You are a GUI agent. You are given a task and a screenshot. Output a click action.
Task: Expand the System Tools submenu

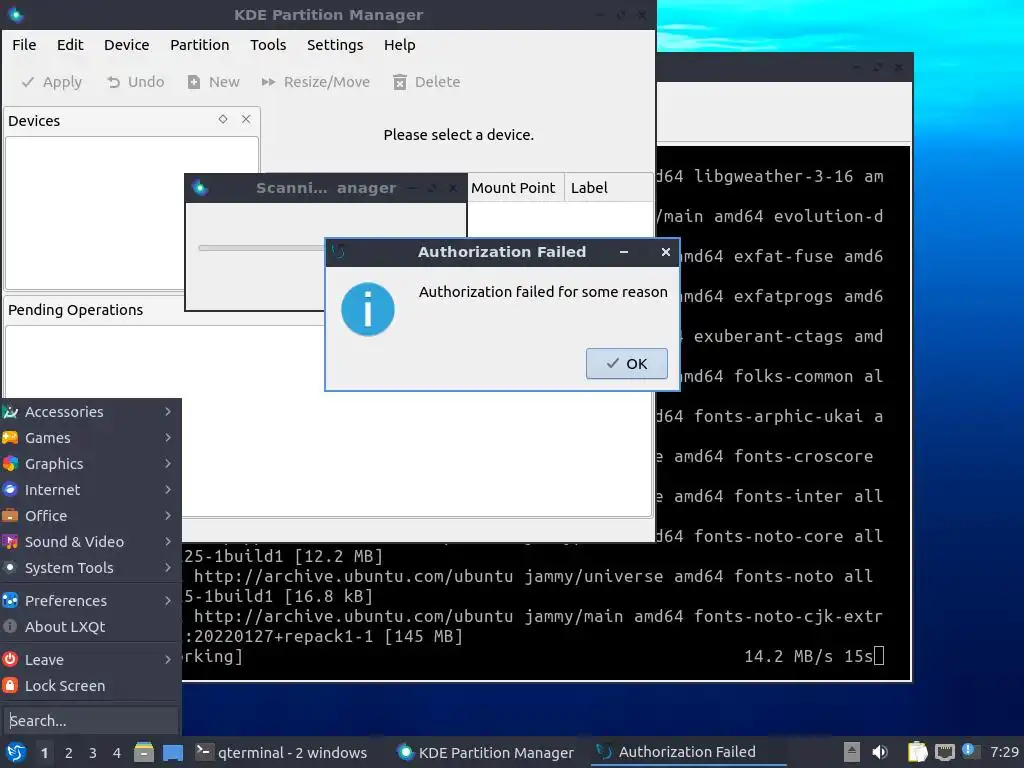91,568
